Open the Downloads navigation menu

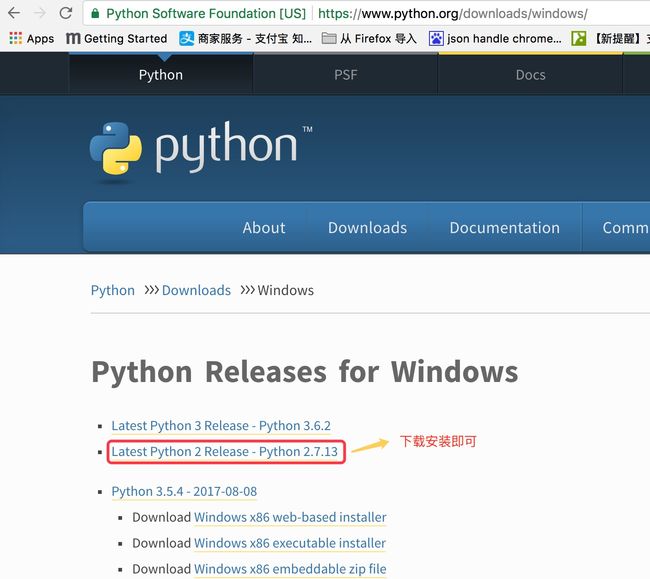click(x=367, y=228)
